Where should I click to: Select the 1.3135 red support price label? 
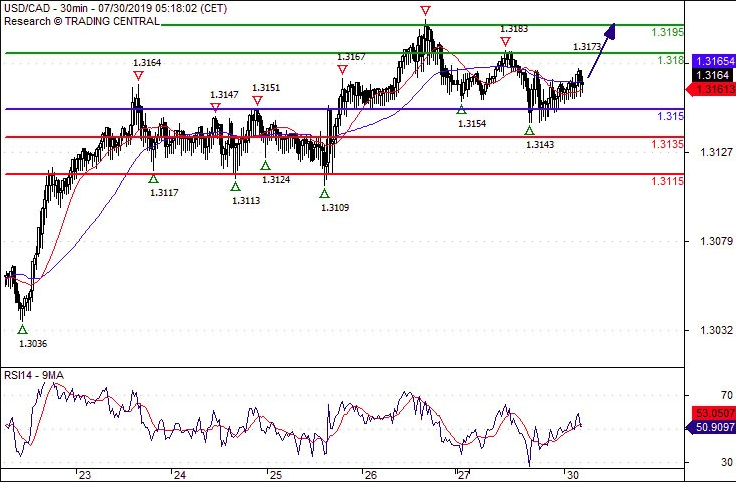tap(667, 144)
